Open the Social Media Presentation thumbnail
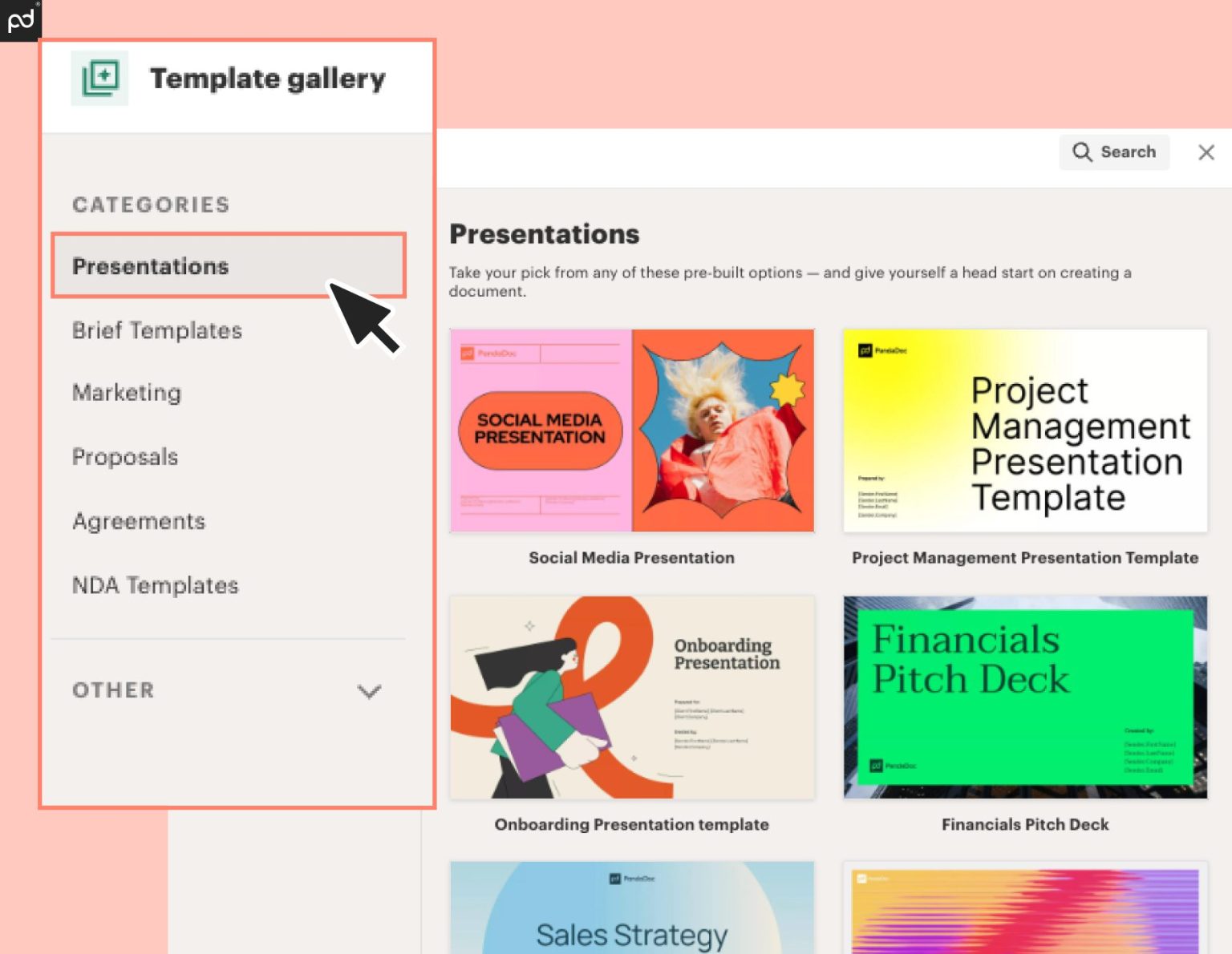This screenshot has width=1232, height=954. (x=632, y=431)
